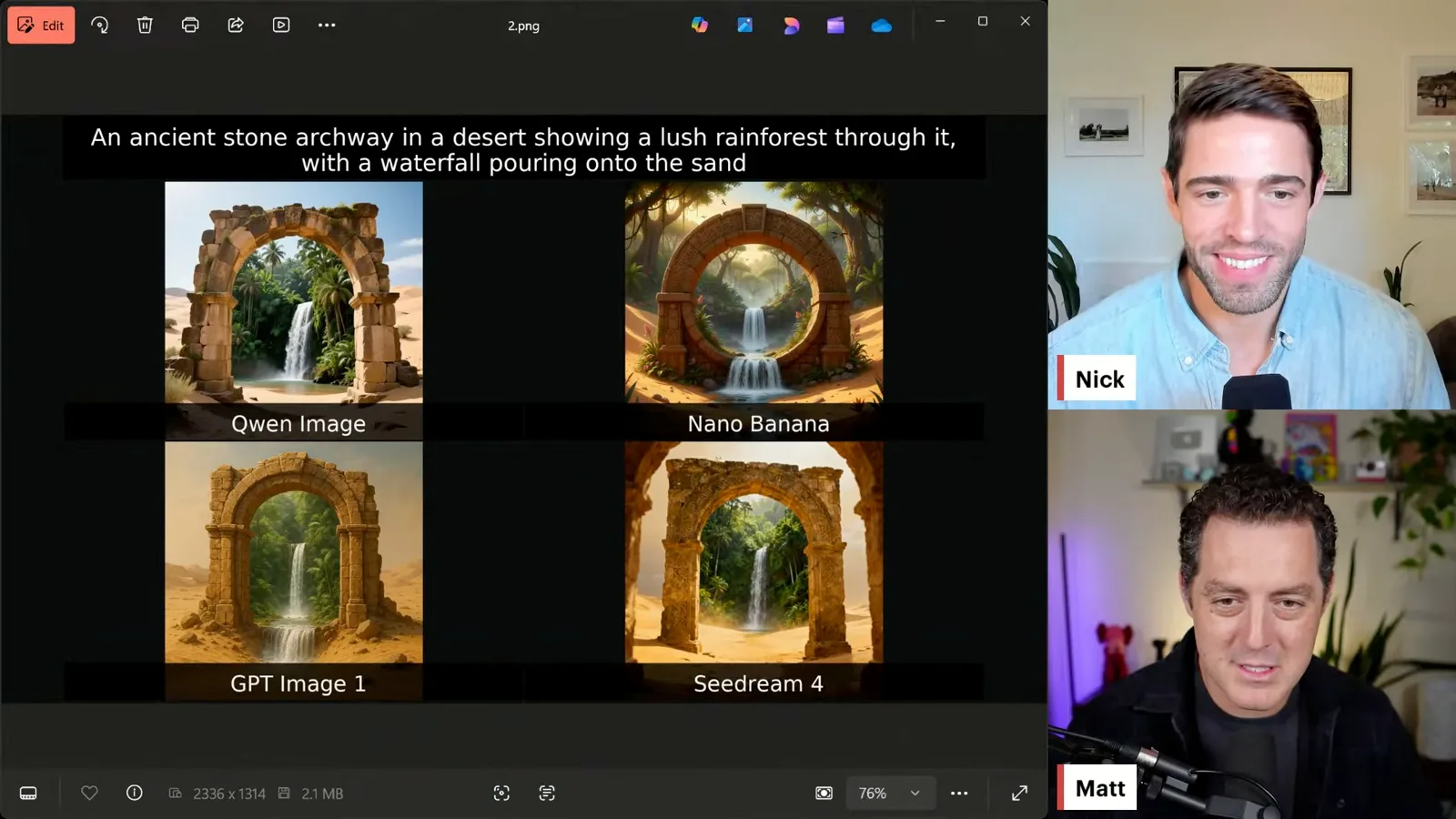The width and height of the screenshot is (1456, 819).
Task: Click the Qwen Image arch picture
Action: point(294,292)
